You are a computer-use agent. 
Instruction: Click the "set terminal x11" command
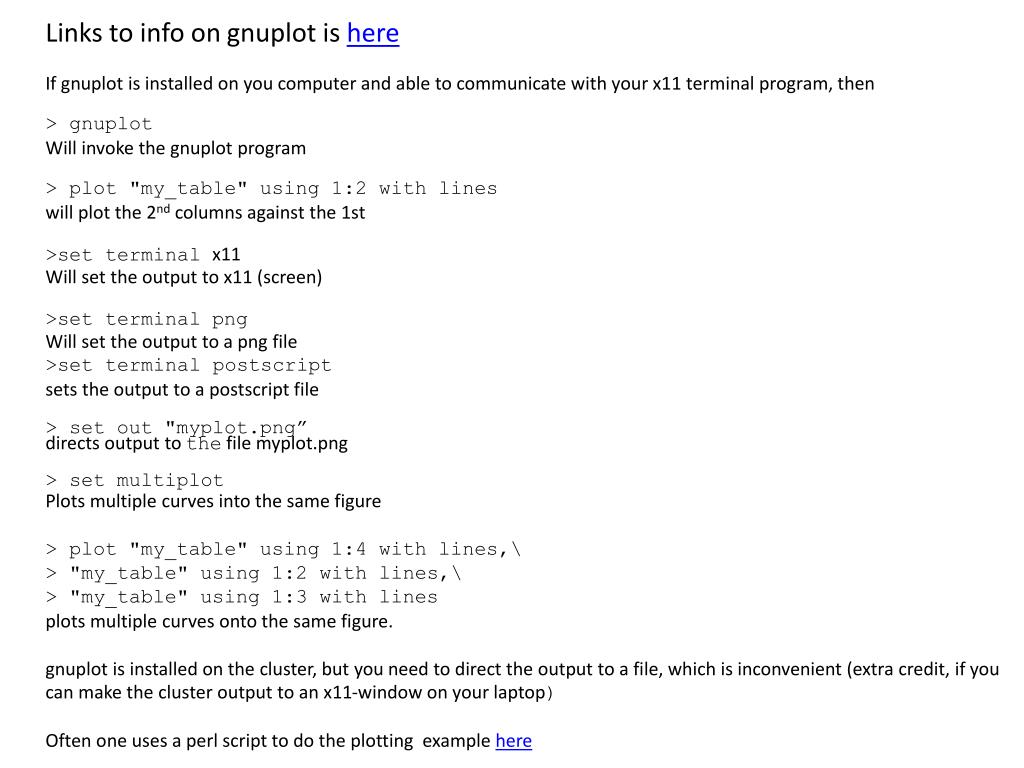click(143, 254)
